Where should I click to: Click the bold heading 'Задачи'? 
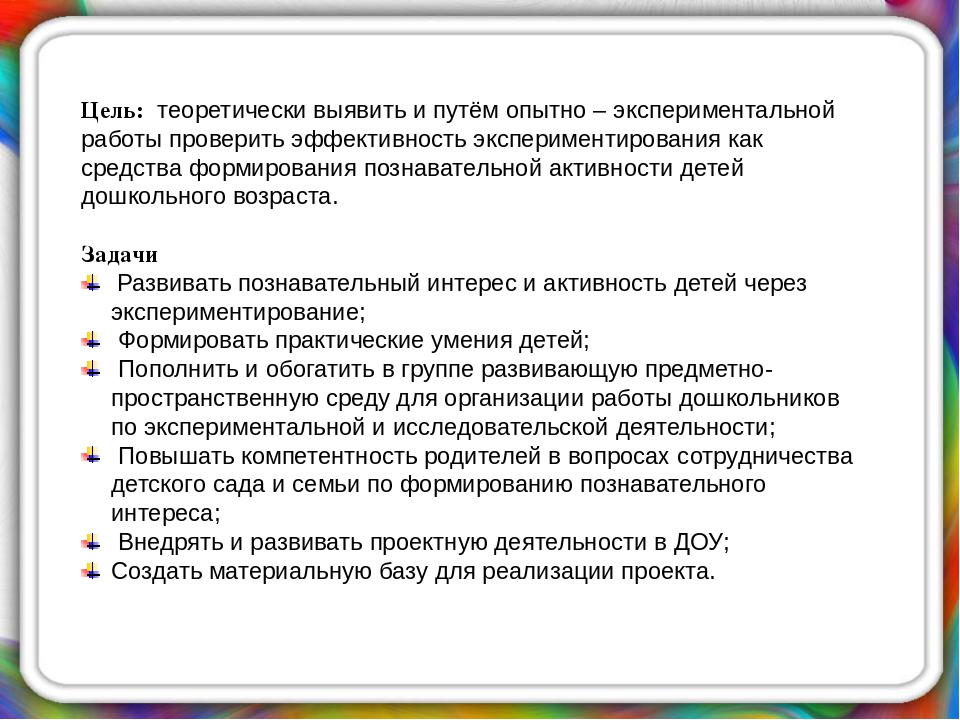tap(119, 255)
